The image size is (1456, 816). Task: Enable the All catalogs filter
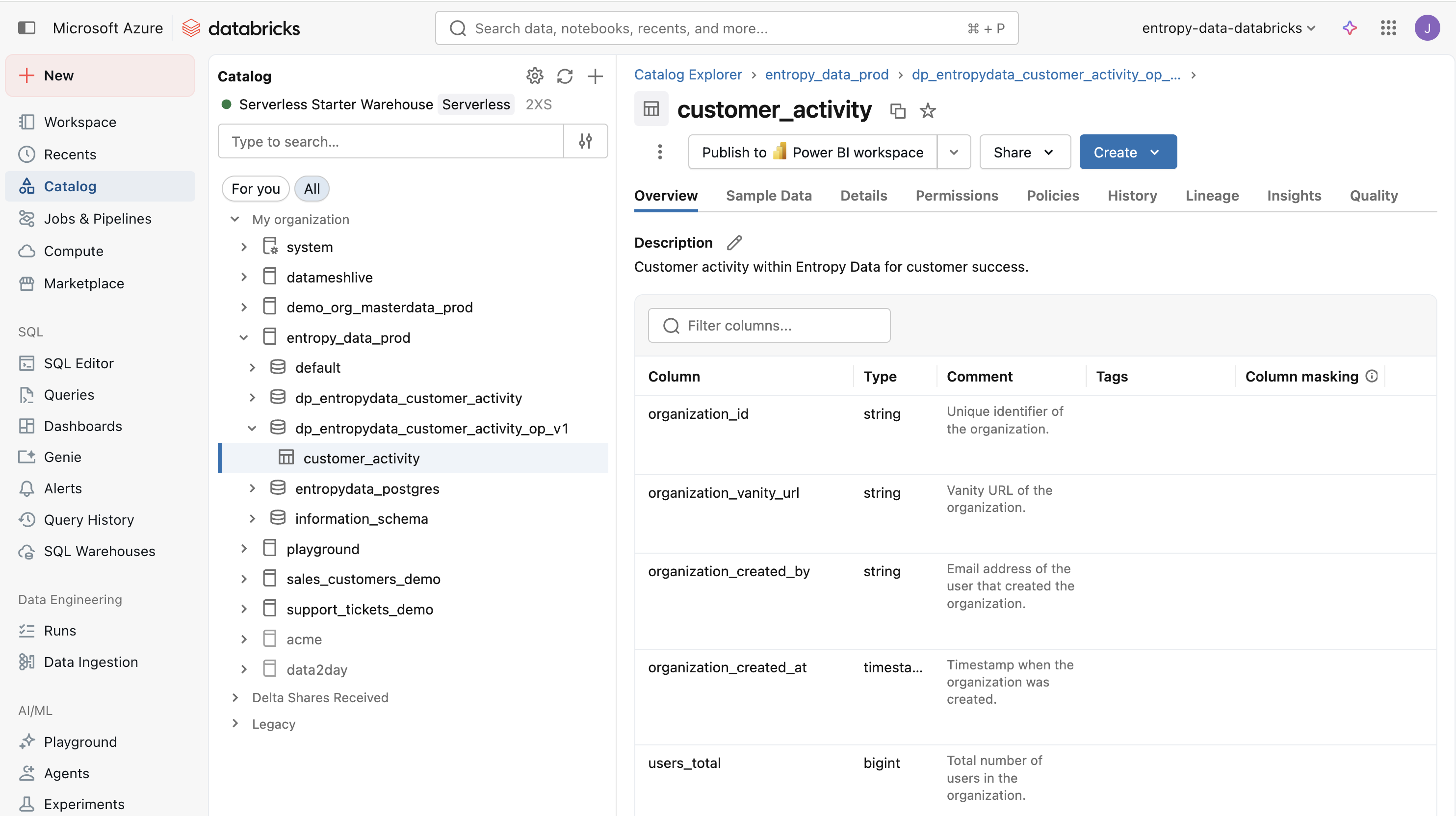[312, 188]
